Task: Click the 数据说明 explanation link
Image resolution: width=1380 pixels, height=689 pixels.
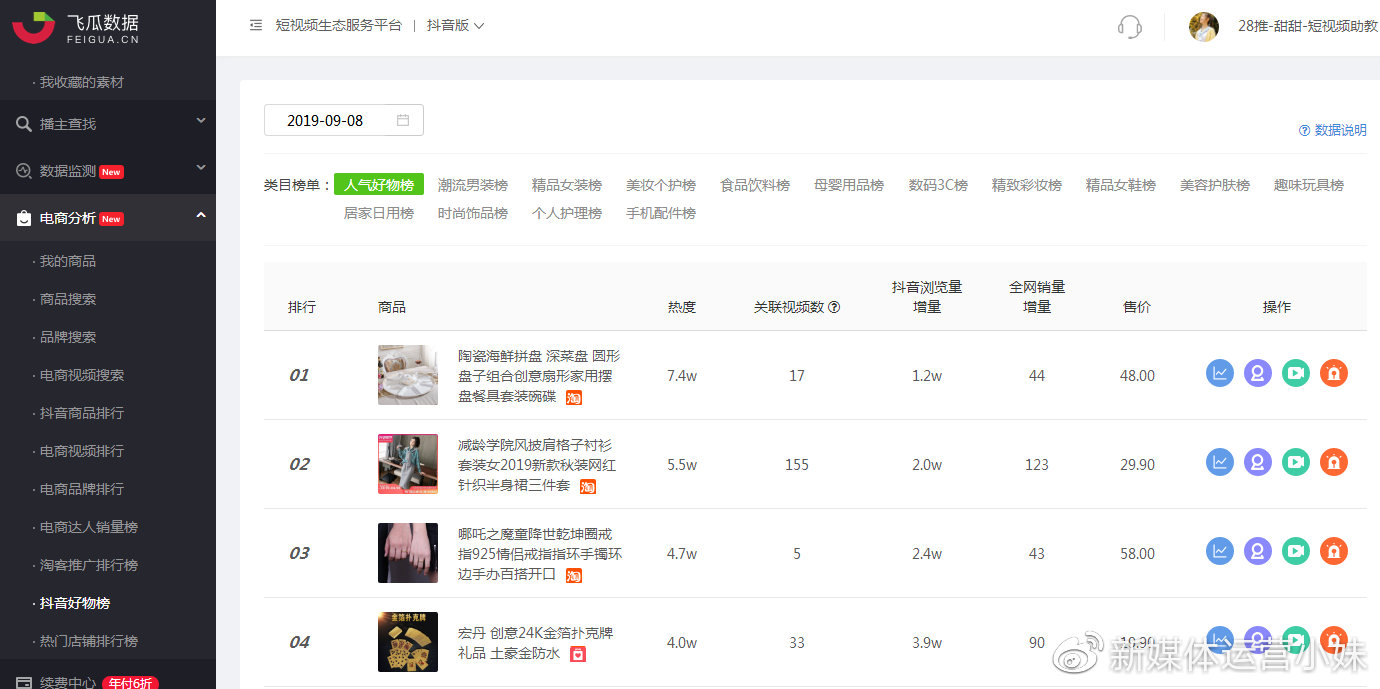Action: tap(1330, 130)
